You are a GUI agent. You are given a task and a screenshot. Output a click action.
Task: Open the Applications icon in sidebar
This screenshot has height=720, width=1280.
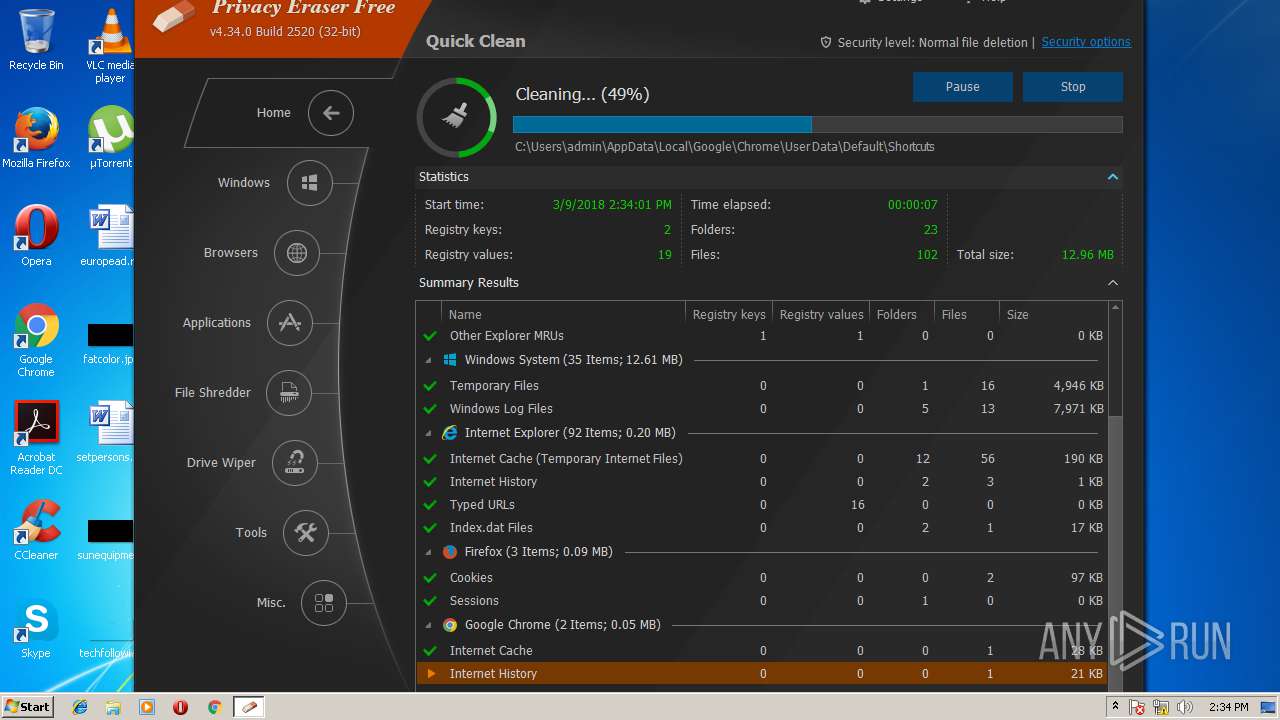tap(290, 323)
